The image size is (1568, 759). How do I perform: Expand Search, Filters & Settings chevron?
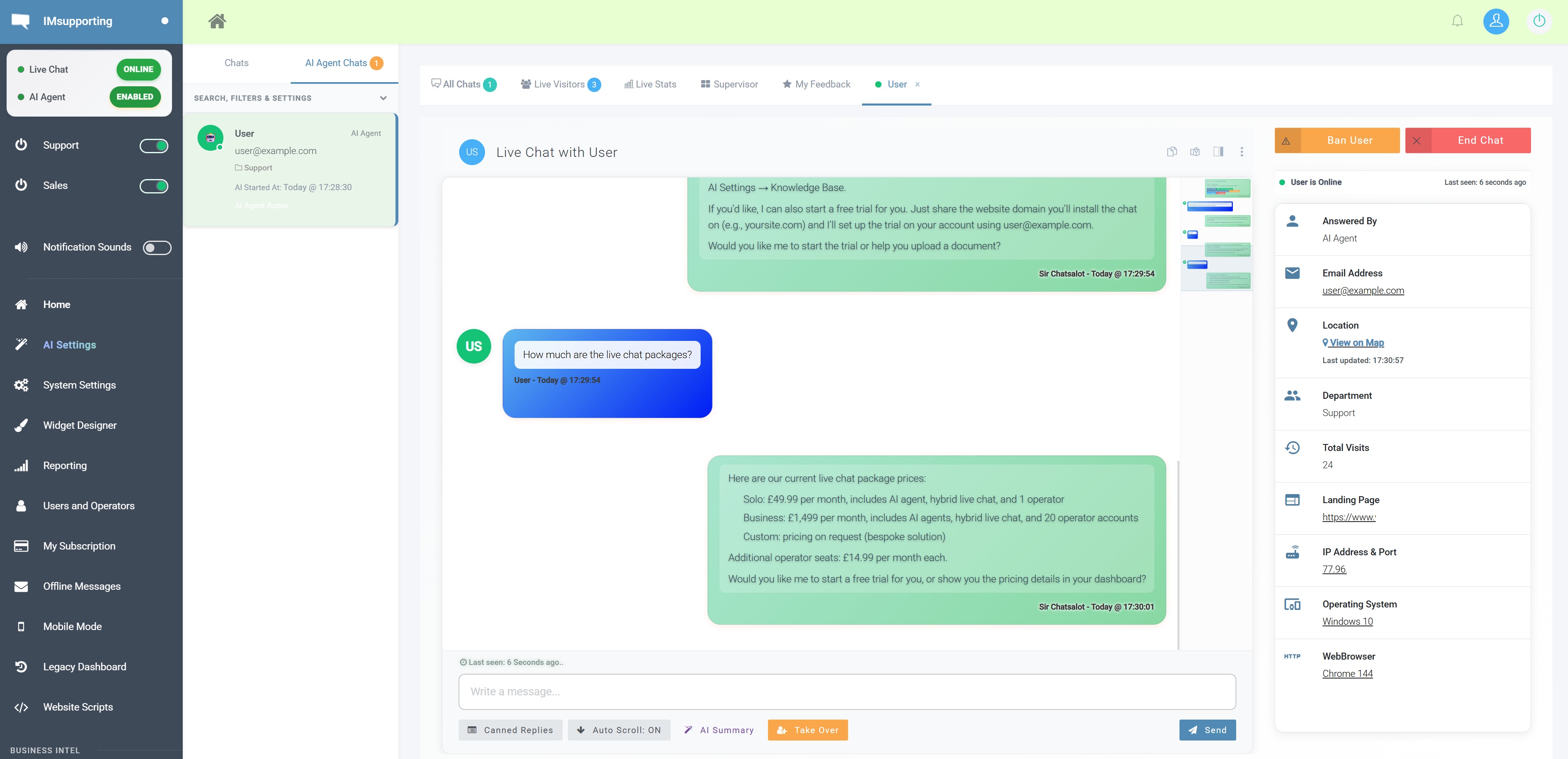pyautogui.click(x=383, y=98)
